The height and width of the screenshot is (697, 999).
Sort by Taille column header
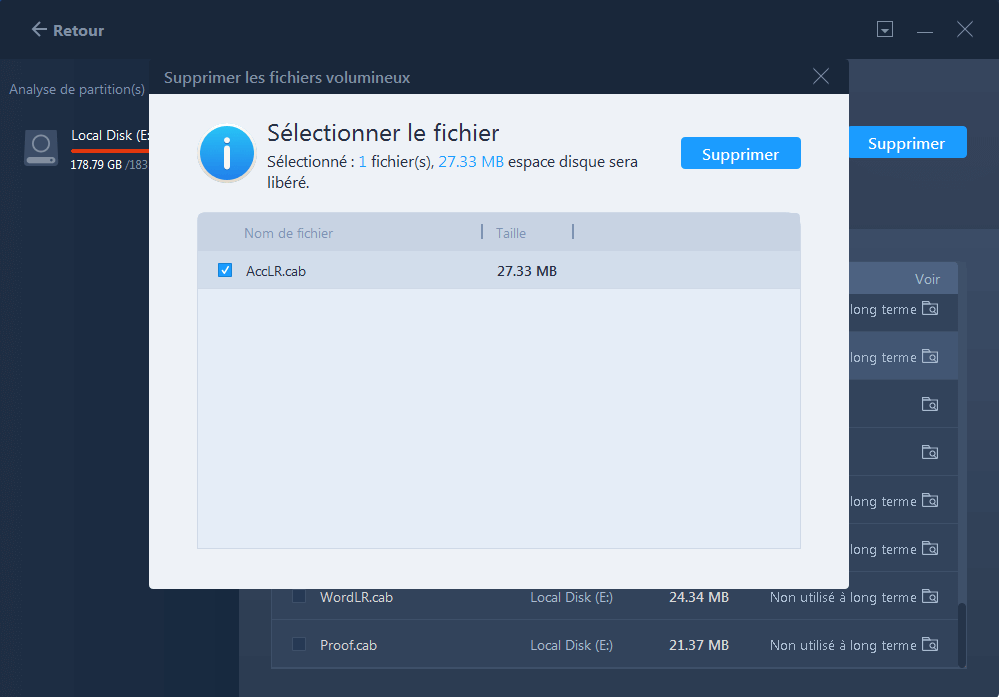tap(511, 233)
